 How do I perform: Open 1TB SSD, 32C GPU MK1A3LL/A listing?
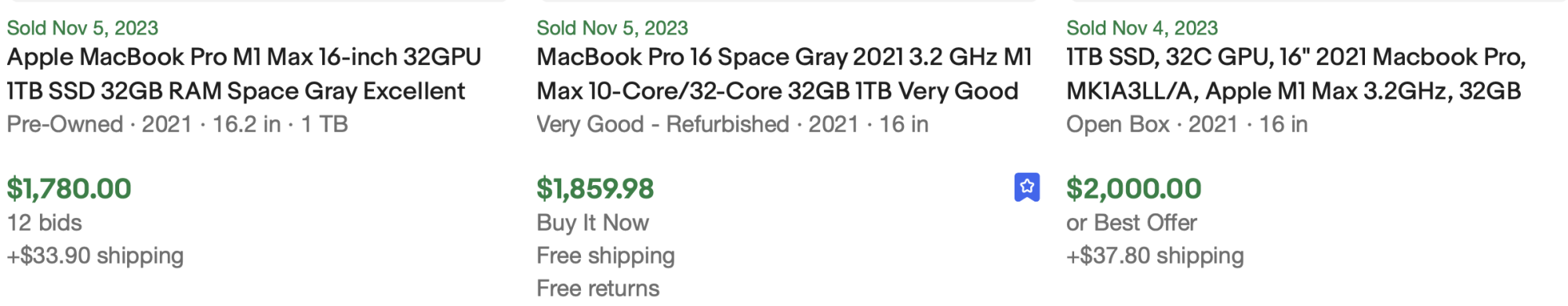coord(1296,74)
